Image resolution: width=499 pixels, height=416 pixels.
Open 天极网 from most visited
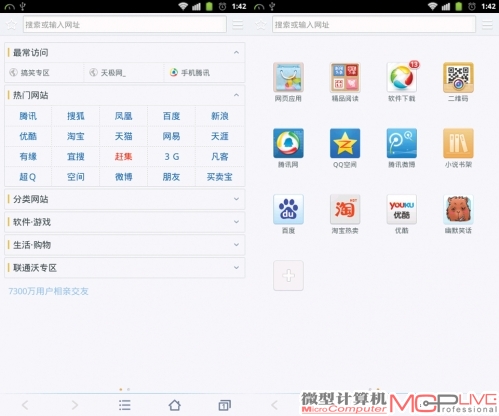pyautogui.click(x=108, y=73)
